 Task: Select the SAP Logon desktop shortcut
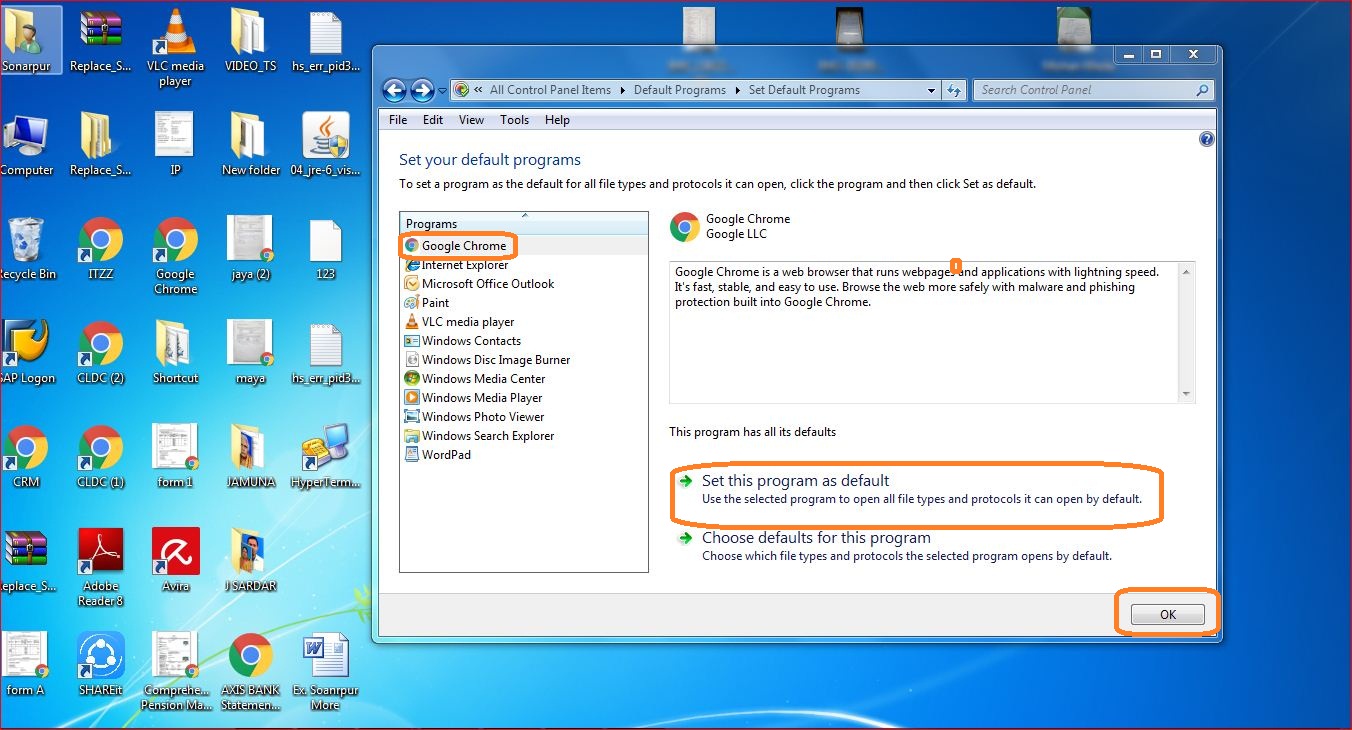[26, 352]
